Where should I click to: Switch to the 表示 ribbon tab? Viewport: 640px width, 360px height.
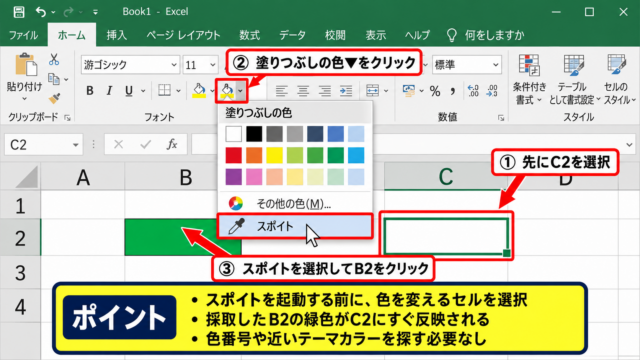(376, 35)
